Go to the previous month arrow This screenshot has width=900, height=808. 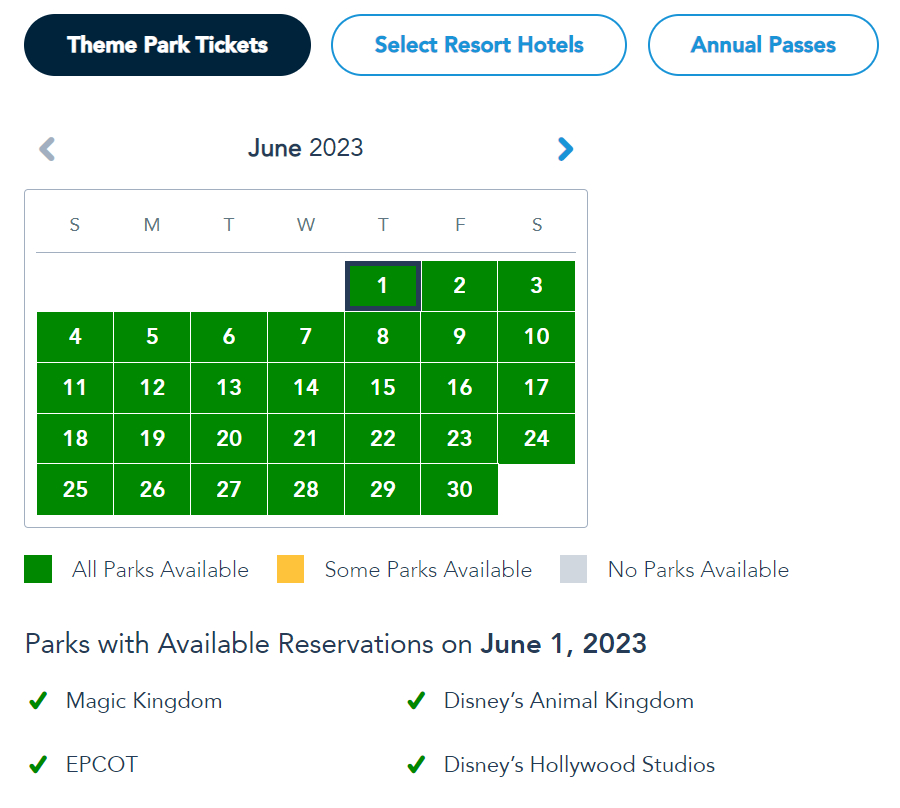[x=47, y=149]
